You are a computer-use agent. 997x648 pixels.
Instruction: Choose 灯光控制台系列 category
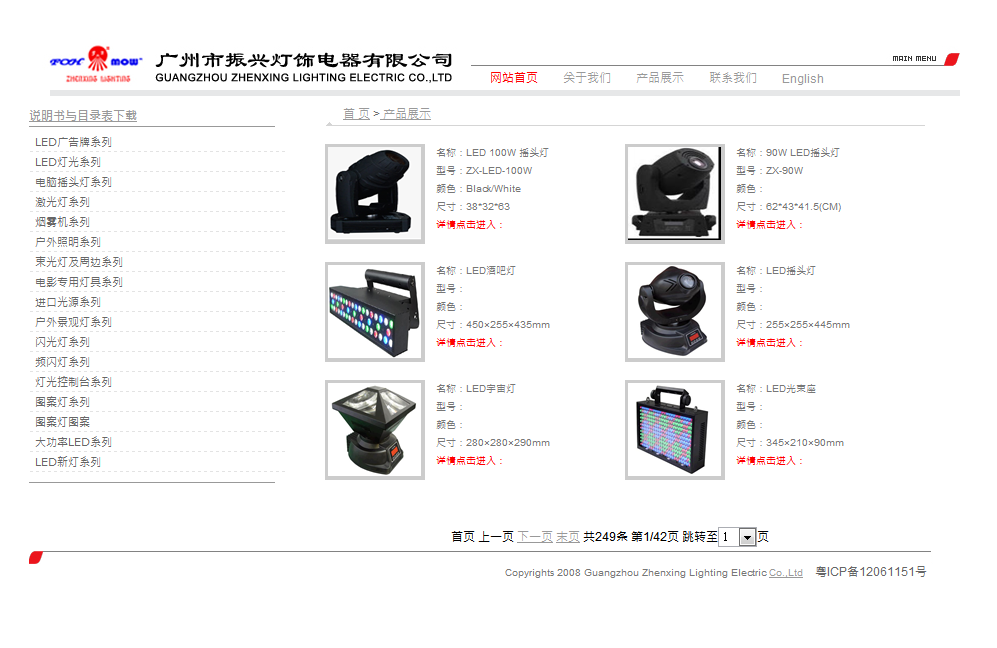click(x=73, y=382)
